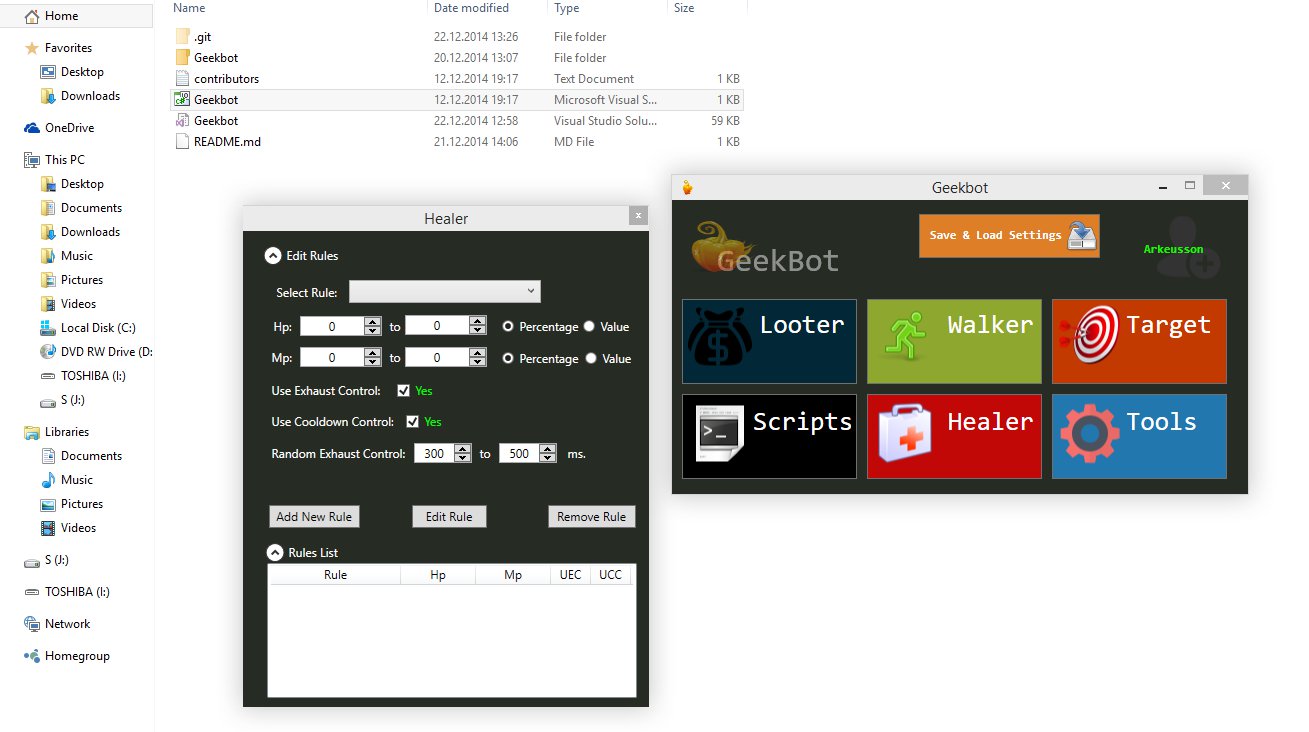1309x732 pixels.
Task: Click the Hp minimum value field
Action: pyautogui.click(x=332, y=326)
